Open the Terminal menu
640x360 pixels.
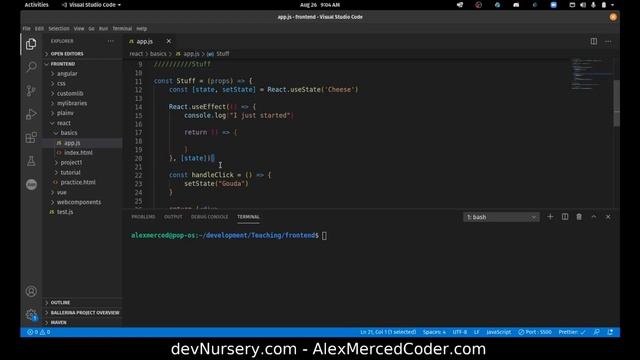pyautogui.click(x=122, y=29)
